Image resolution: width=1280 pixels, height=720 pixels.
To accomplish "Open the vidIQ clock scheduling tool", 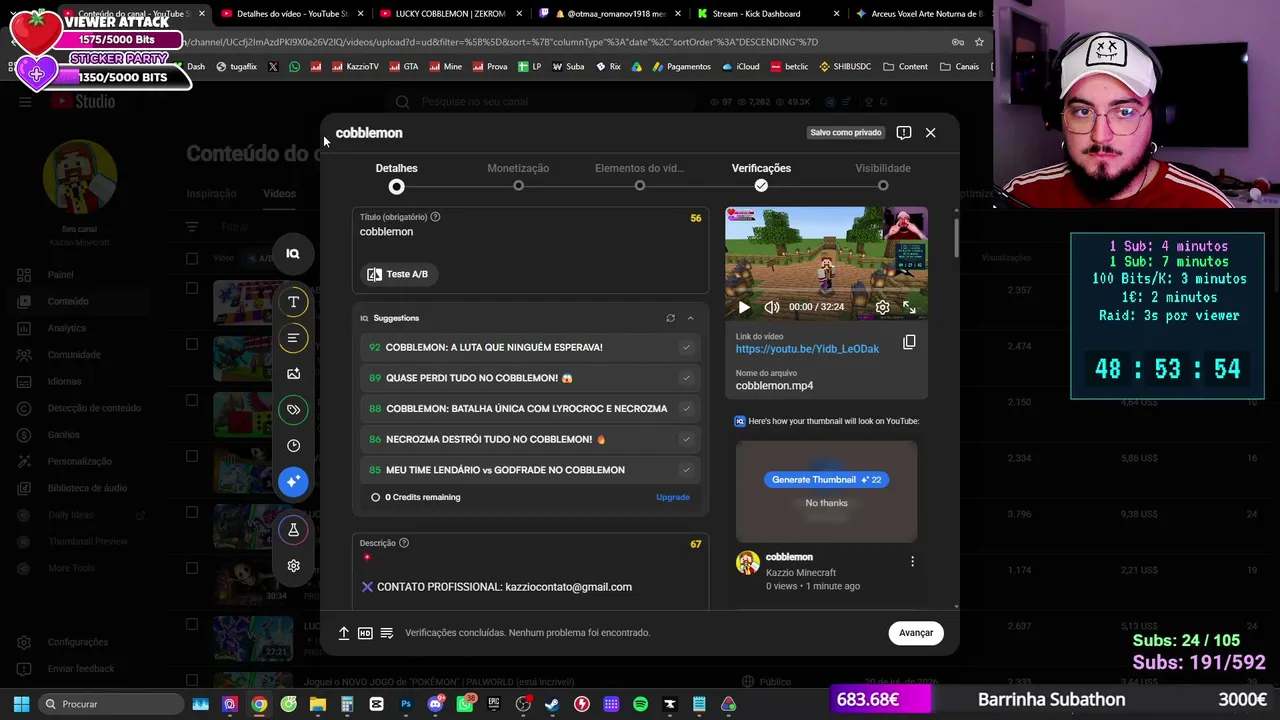I will [x=293, y=446].
